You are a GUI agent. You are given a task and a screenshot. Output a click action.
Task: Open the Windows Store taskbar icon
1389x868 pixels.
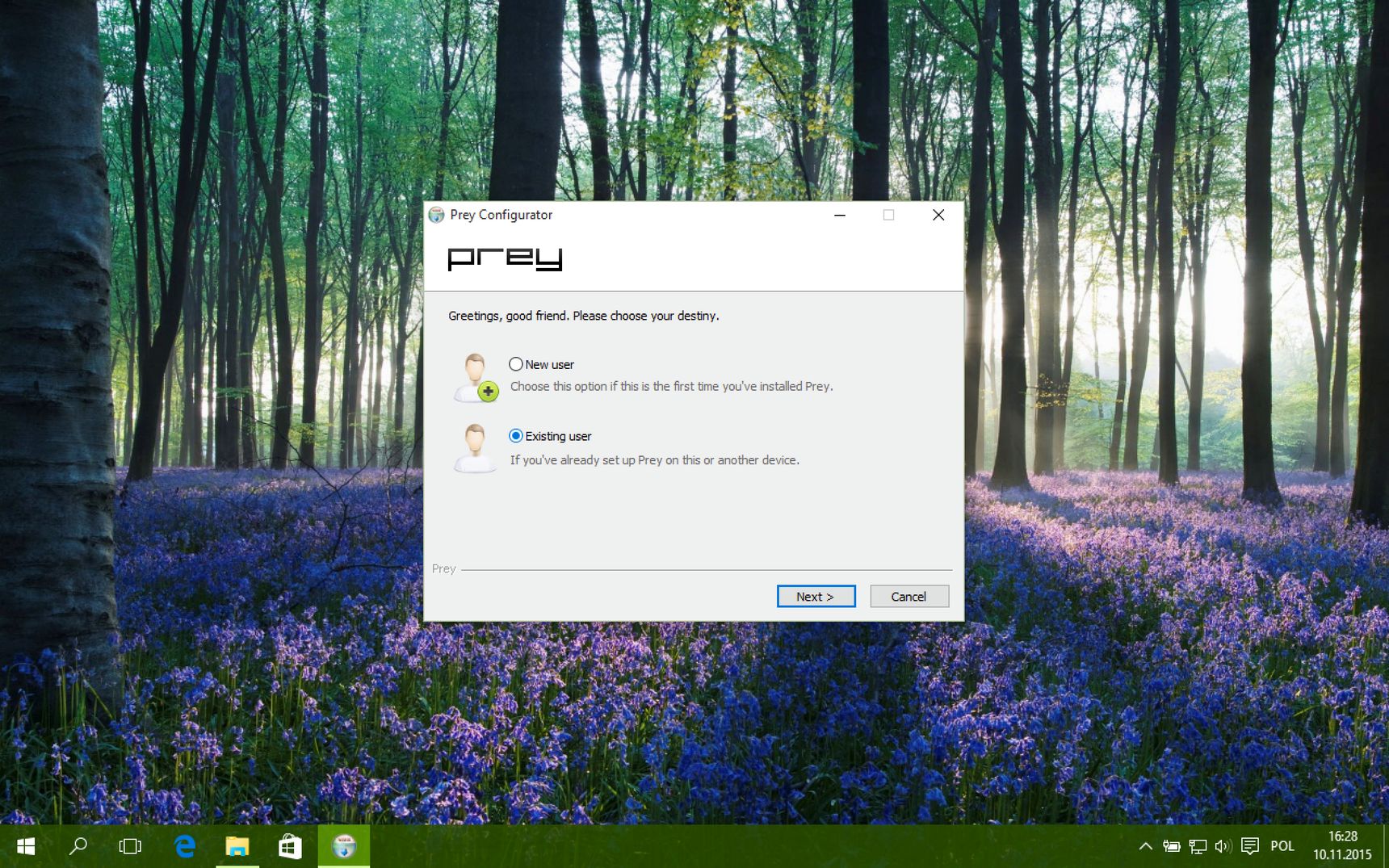pyautogui.click(x=290, y=846)
